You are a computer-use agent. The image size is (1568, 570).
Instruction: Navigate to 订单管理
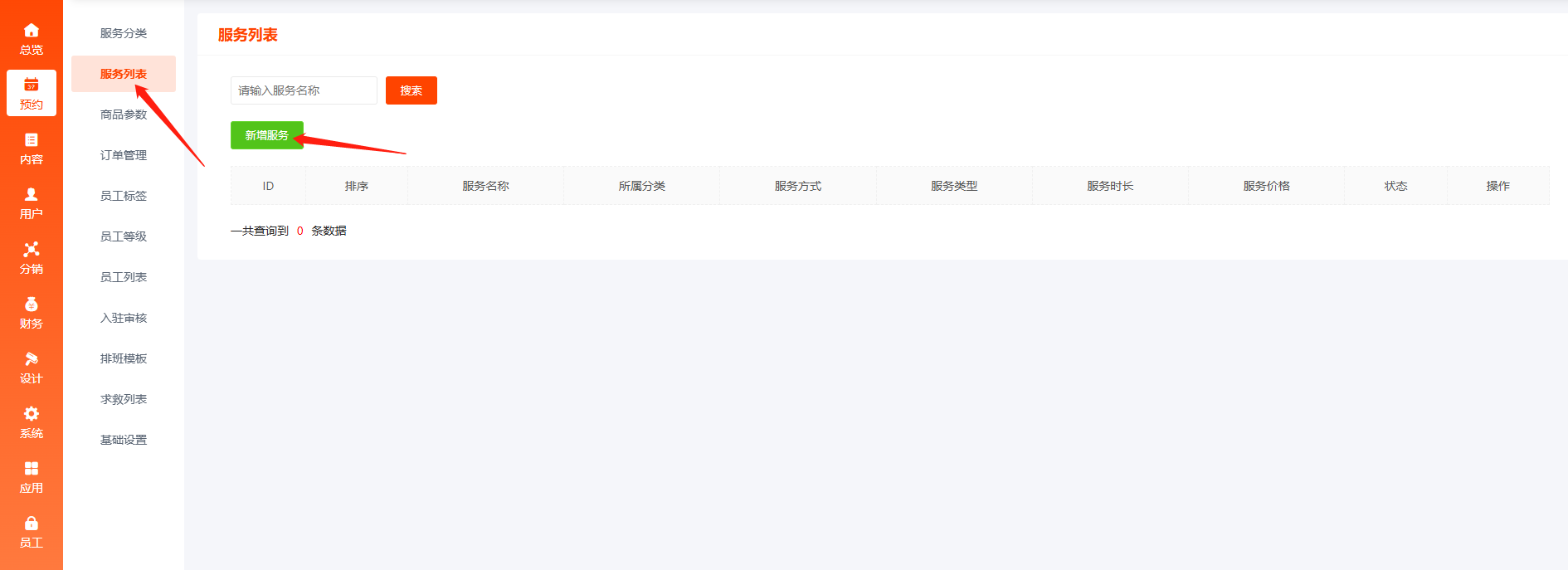click(x=124, y=155)
